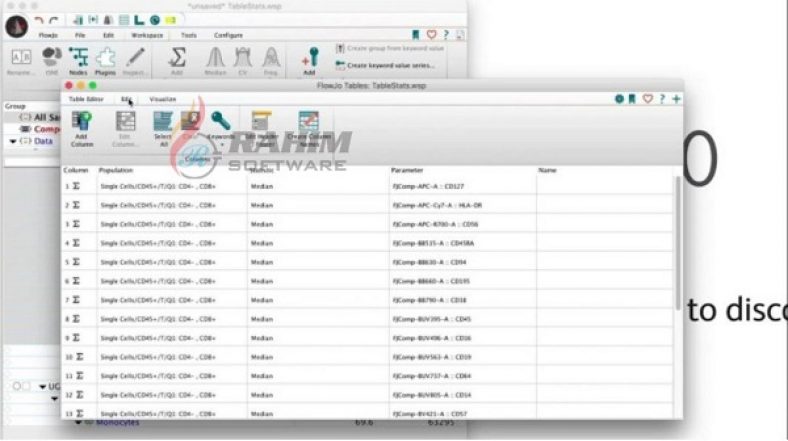Click the Parameter column header
This screenshot has height=441, width=788.
point(407,170)
